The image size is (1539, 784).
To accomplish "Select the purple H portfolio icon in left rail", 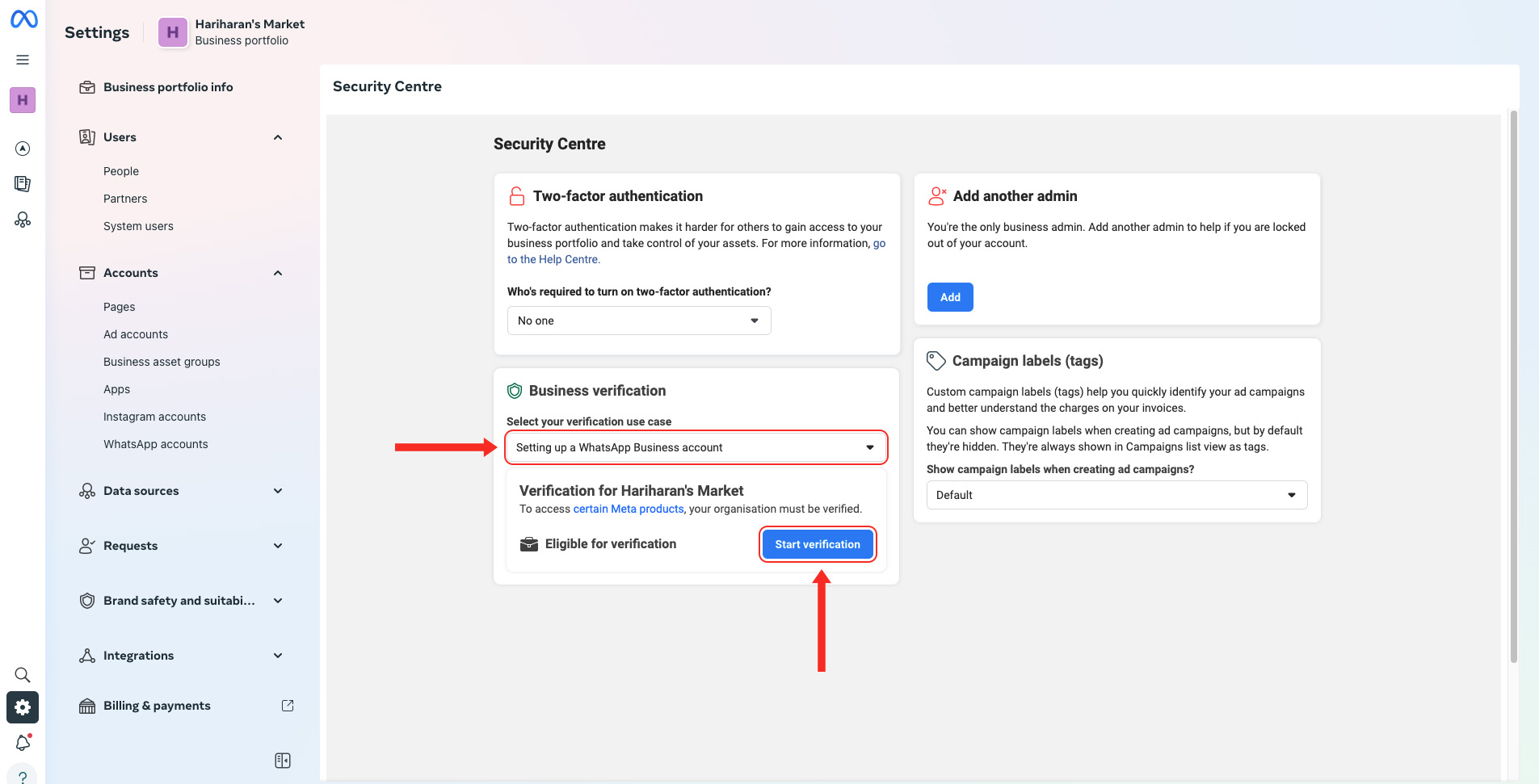I will click(23, 100).
